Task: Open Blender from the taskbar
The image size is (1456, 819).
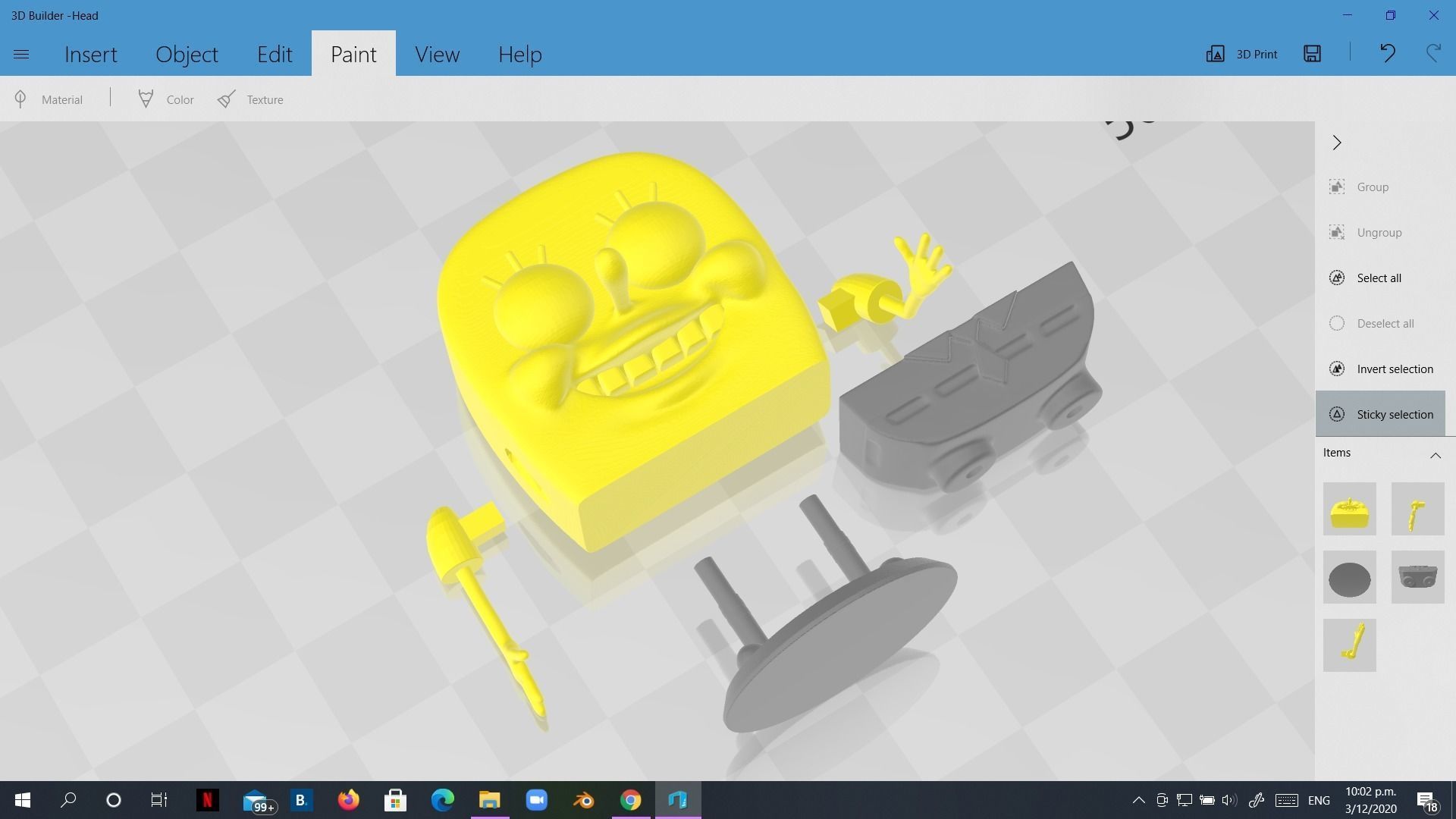Action: point(584,800)
